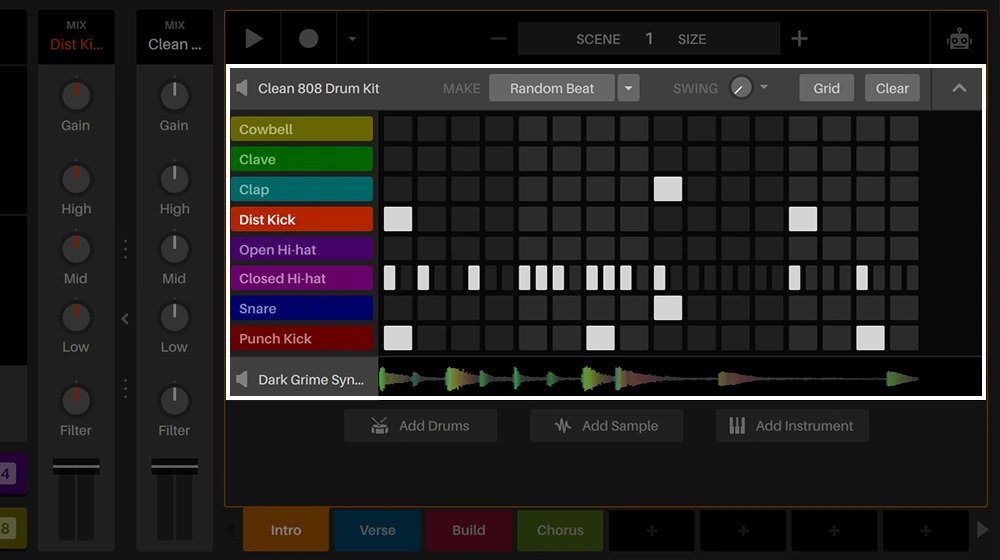
Task: Toggle last step of Punch Kick row
Action: (904, 338)
